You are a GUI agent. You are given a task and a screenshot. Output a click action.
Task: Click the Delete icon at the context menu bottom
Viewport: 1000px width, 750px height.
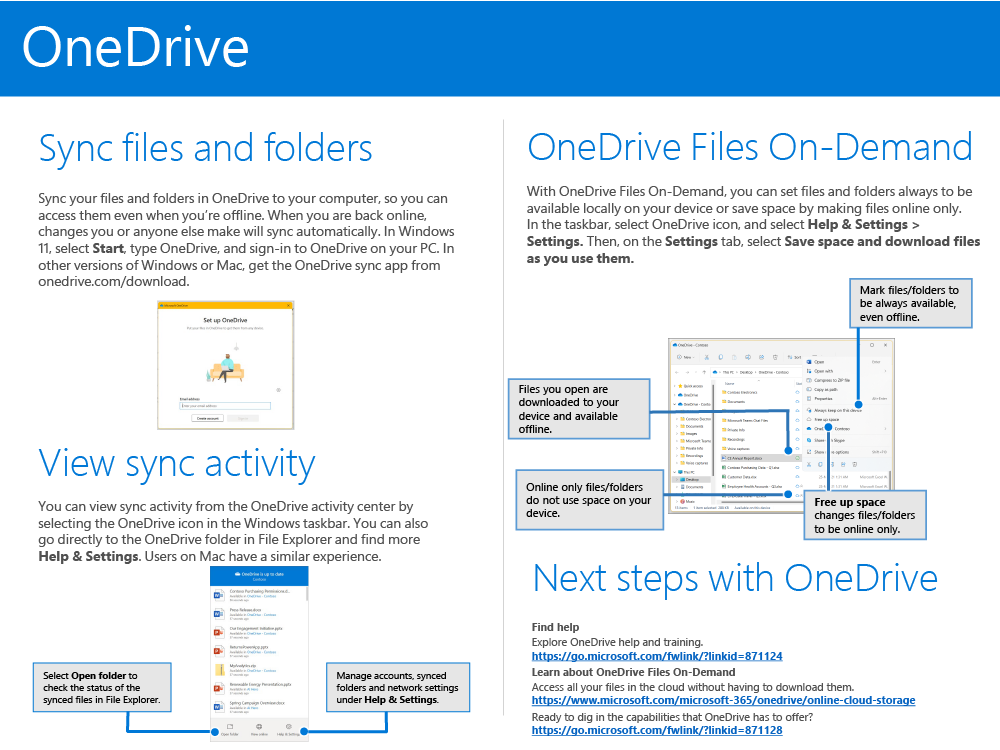pyautogui.click(x=855, y=464)
